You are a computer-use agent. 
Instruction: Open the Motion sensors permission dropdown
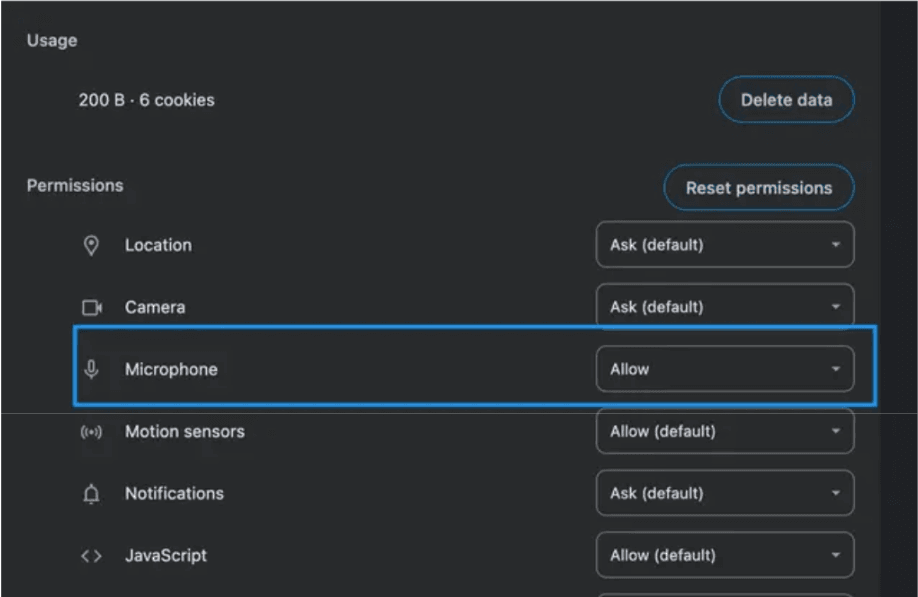click(x=724, y=432)
